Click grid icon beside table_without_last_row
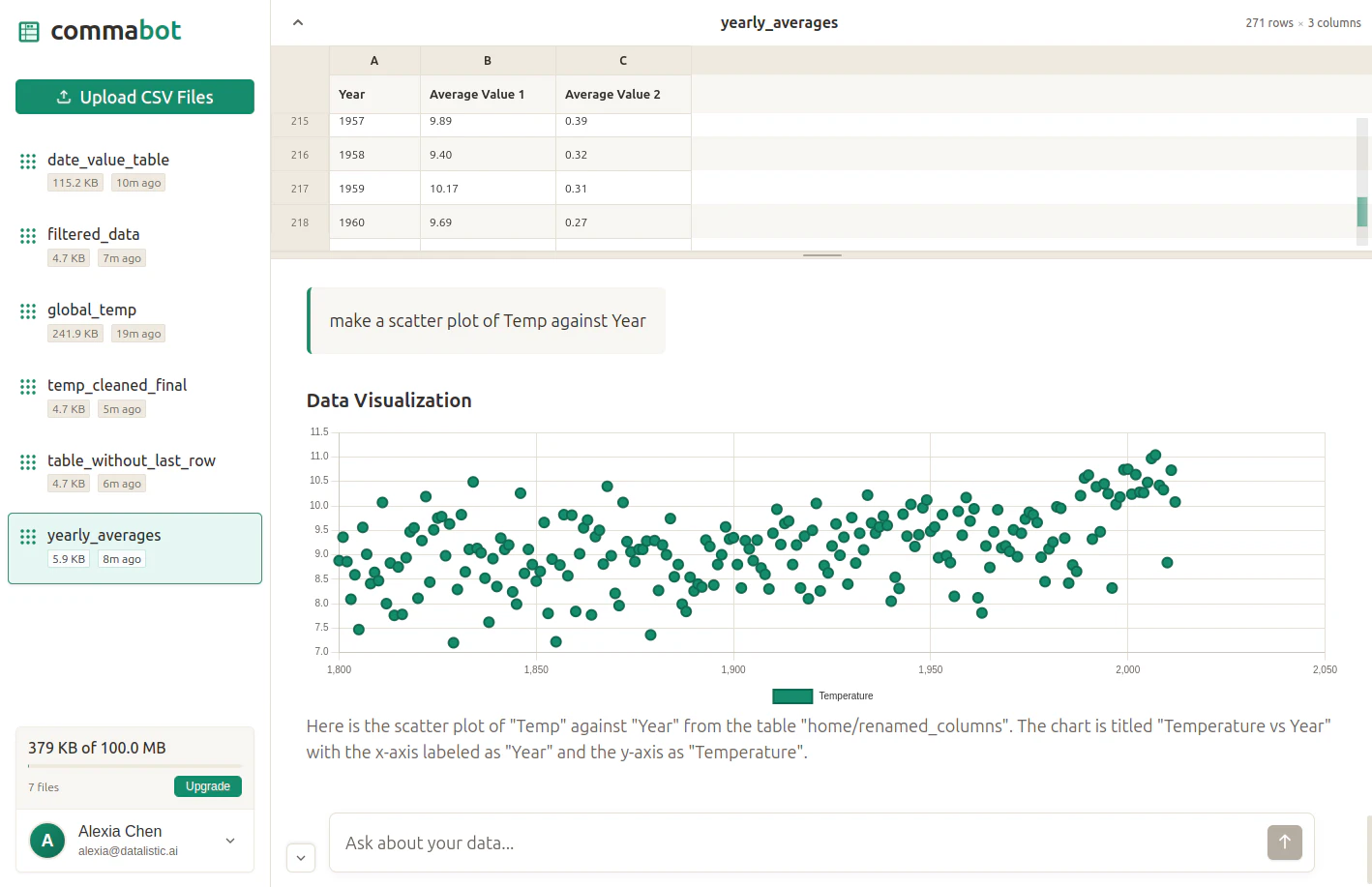Screen dimensions: 1372x887 (28, 462)
